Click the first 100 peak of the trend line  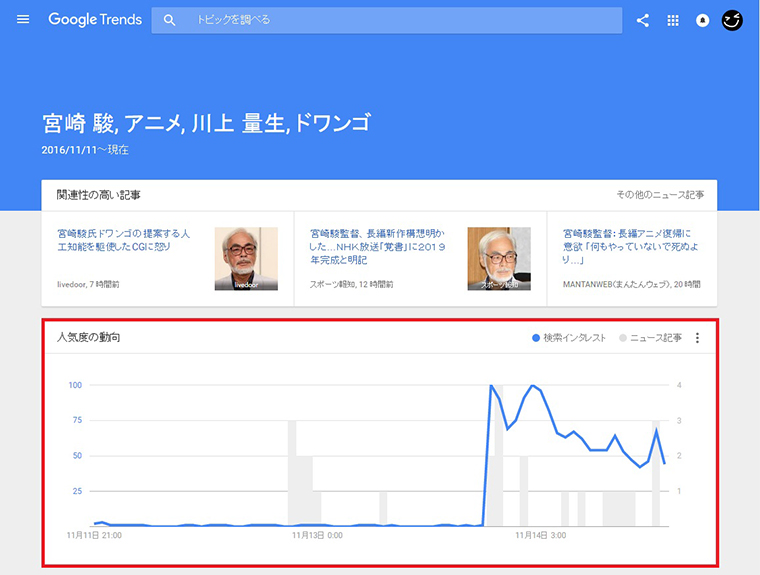coord(491,385)
